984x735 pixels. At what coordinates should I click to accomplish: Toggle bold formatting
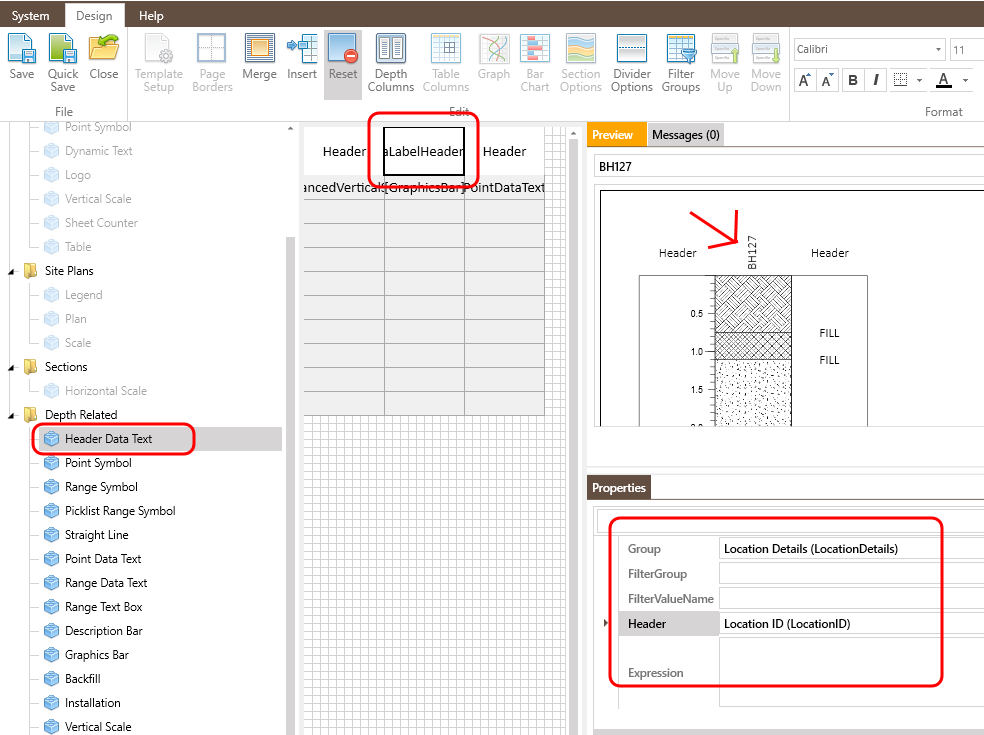(851, 79)
